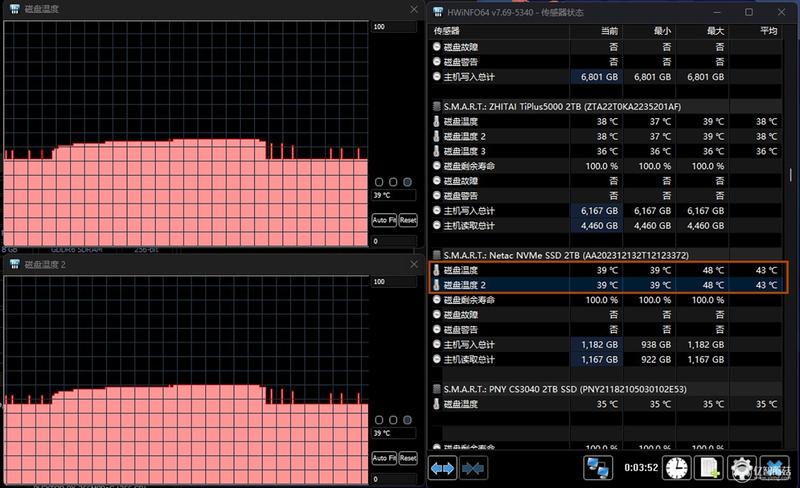Click the 922 GB minimum value cell
The height and width of the screenshot is (488, 800).
[649, 359]
